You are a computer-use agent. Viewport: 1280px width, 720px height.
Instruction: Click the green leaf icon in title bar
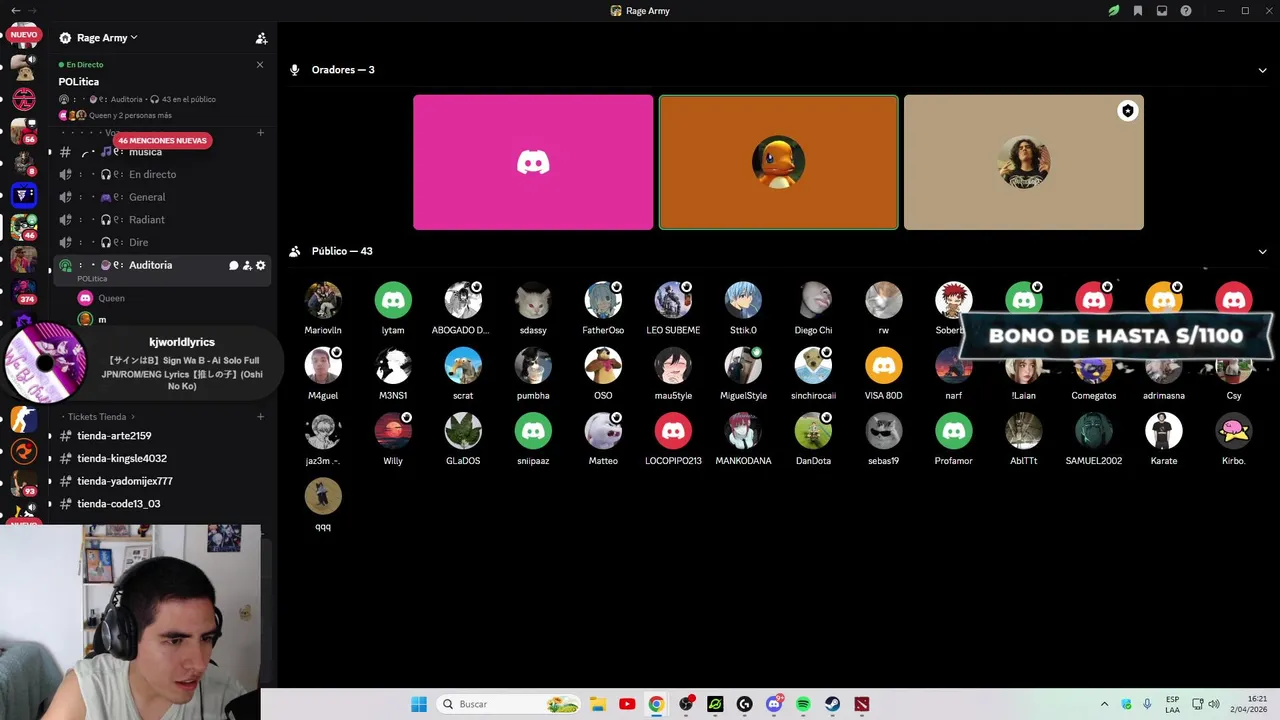(1114, 11)
